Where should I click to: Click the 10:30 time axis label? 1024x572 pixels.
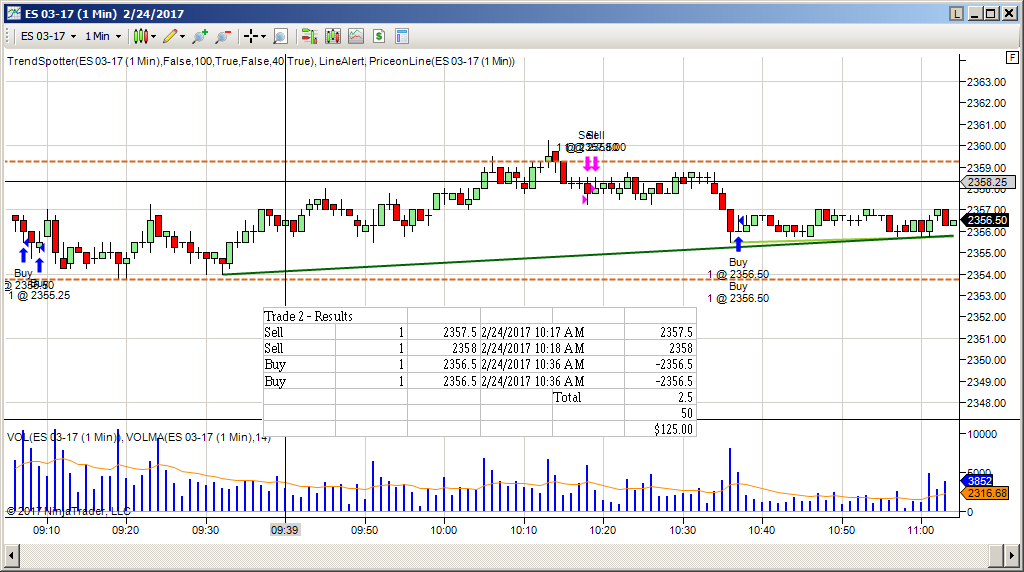click(682, 530)
